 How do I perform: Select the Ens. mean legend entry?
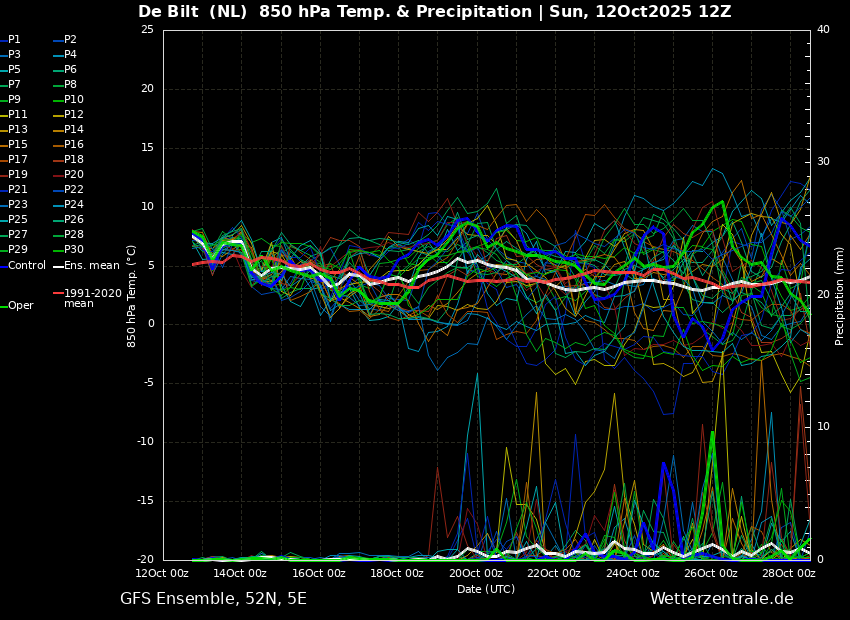86,266
